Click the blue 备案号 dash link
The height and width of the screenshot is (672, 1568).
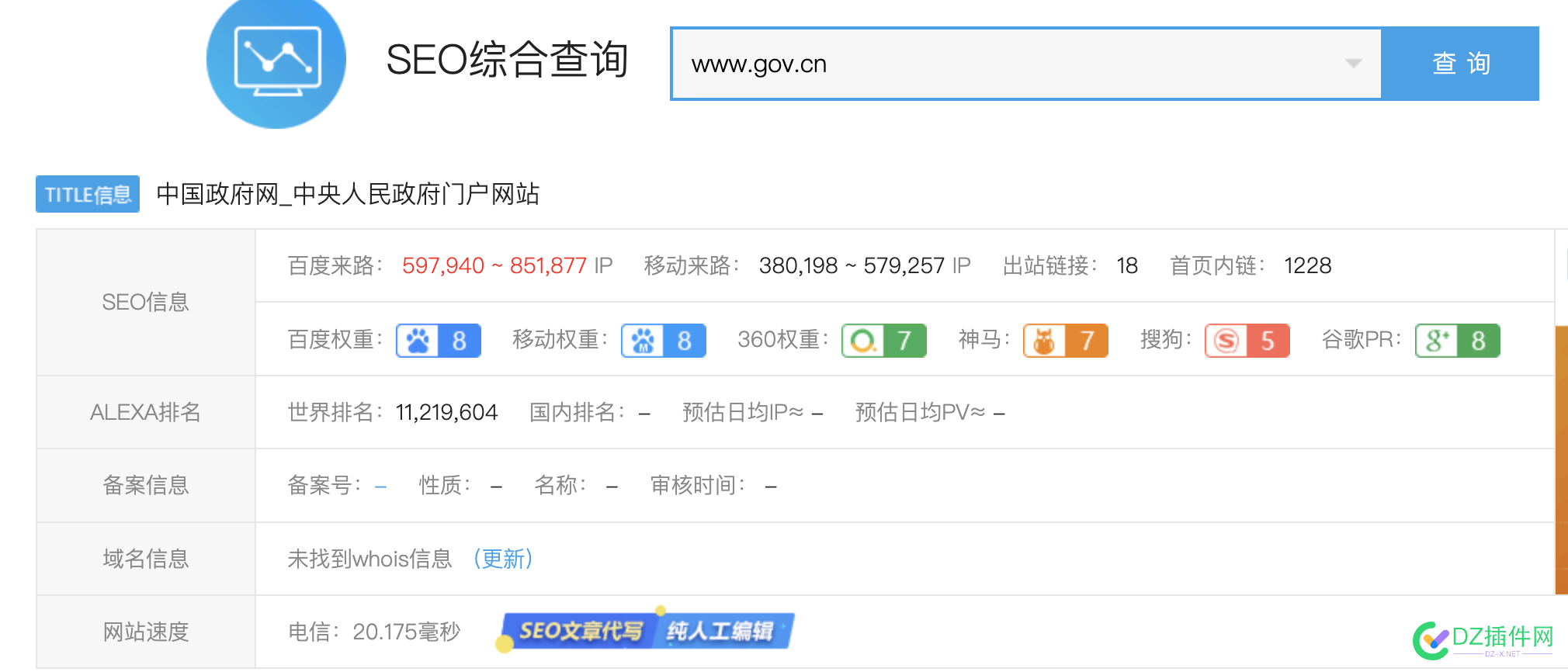click(x=380, y=487)
